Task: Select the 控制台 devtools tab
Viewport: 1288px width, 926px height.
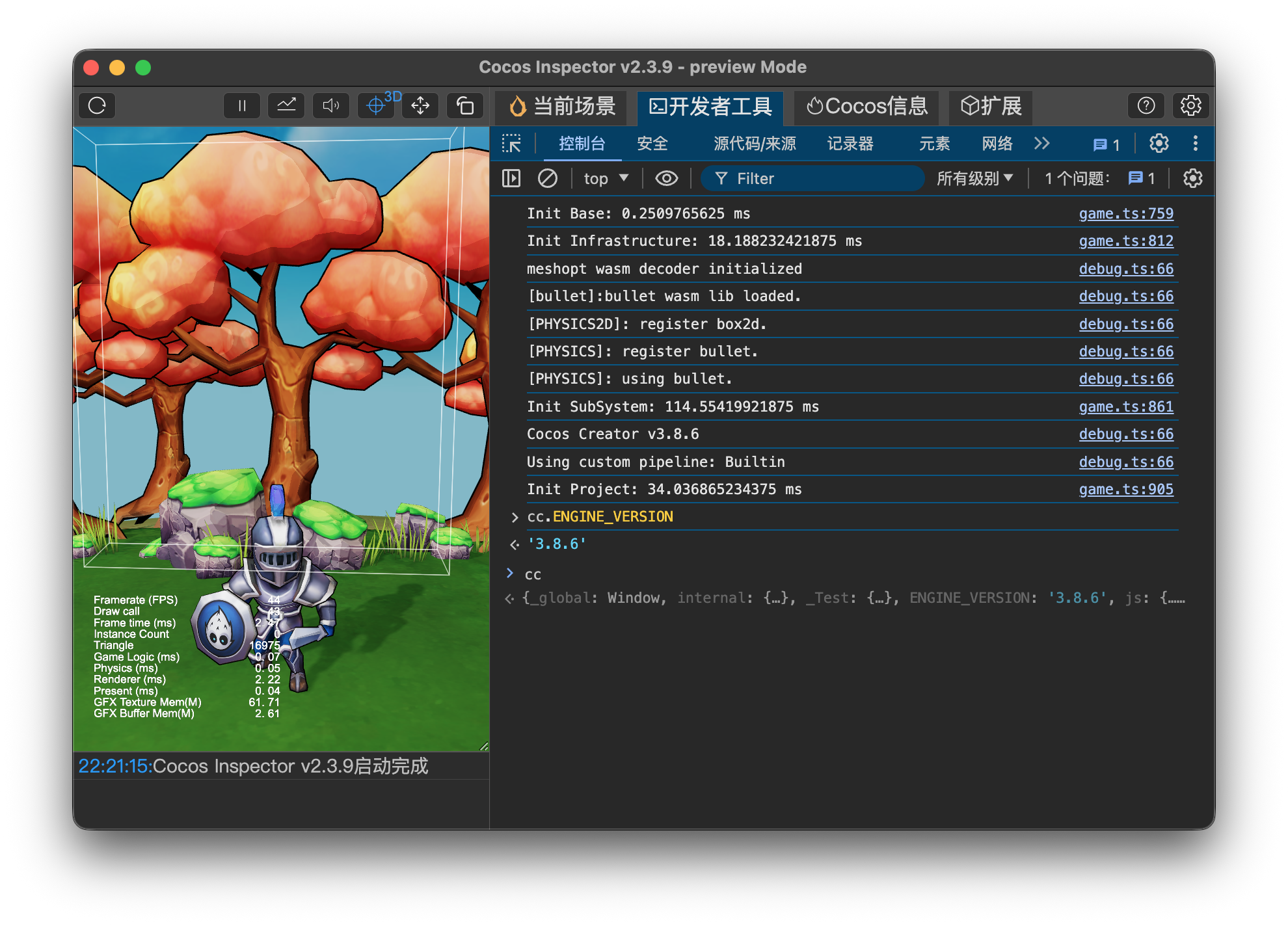Action: [x=582, y=144]
